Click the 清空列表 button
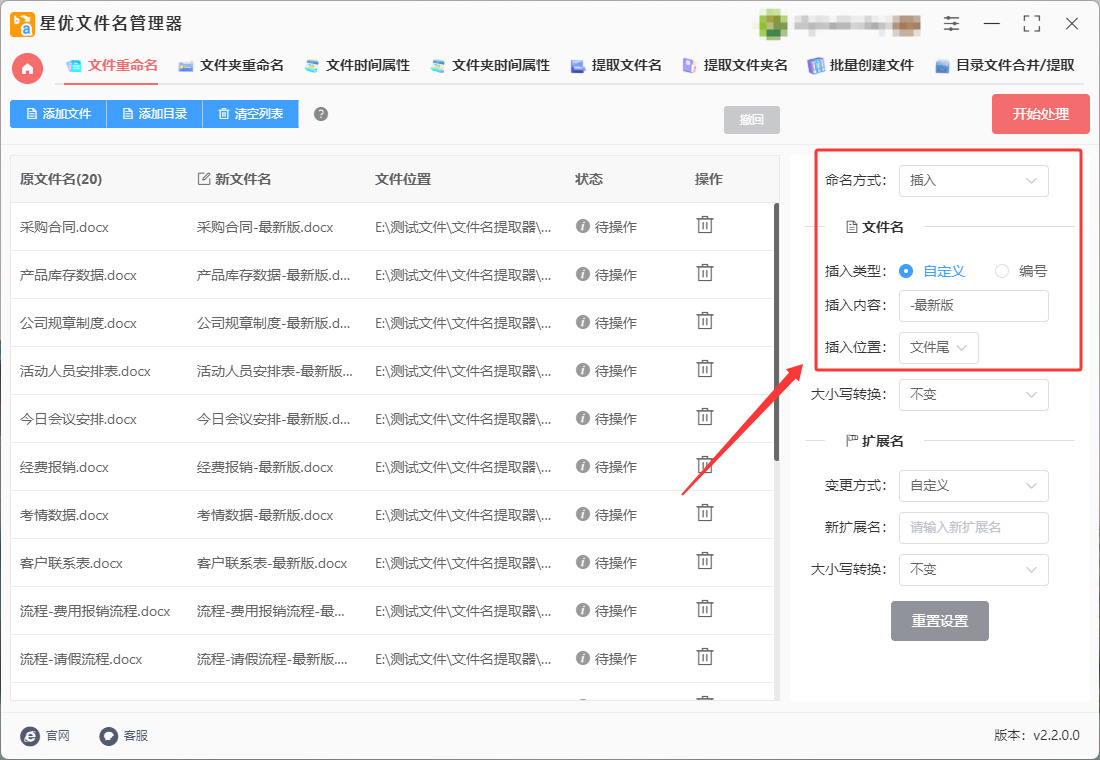Screen dimensions: 1100x760 pyautogui.click(x=250, y=114)
